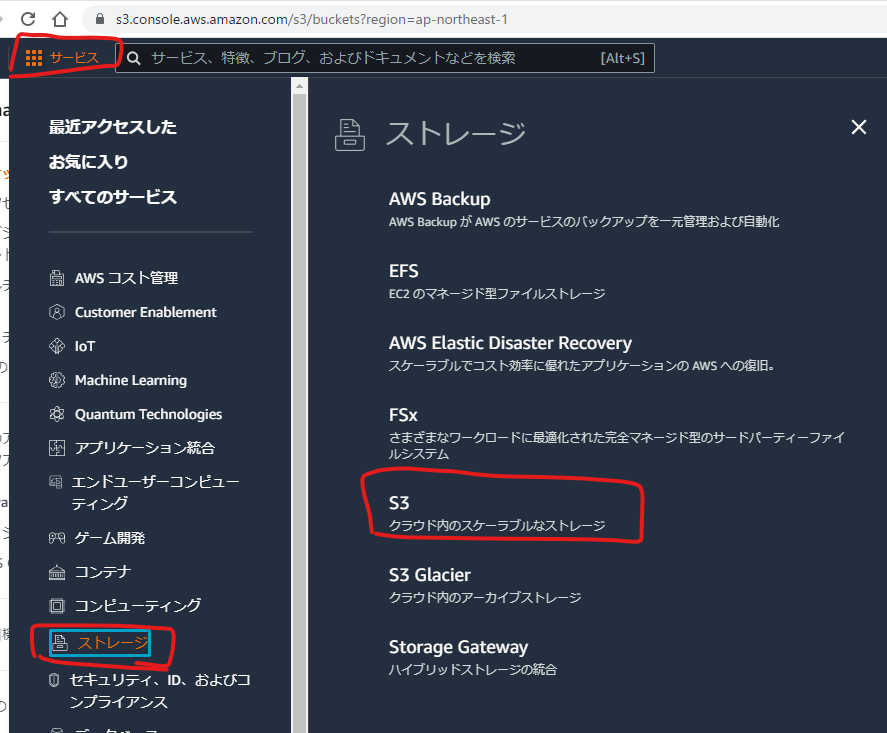887x733 pixels.
Task: Click the large ストレージ header icon
Action: (350, 135)
